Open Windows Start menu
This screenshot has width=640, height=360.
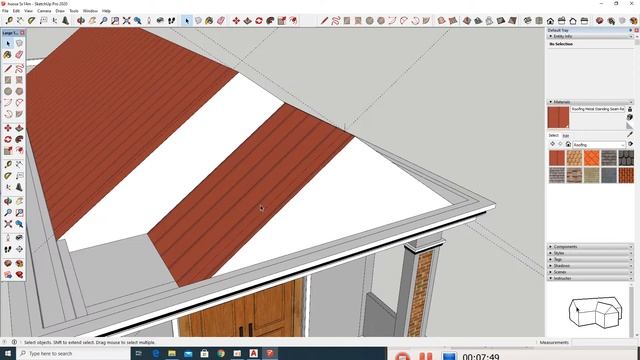click(x=7, y=353)
